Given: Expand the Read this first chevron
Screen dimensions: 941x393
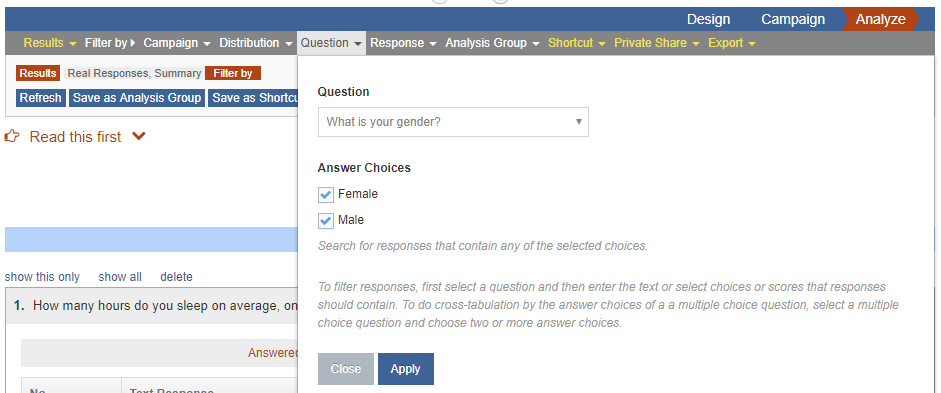Looking at the screenshot, I should point(139,137).
